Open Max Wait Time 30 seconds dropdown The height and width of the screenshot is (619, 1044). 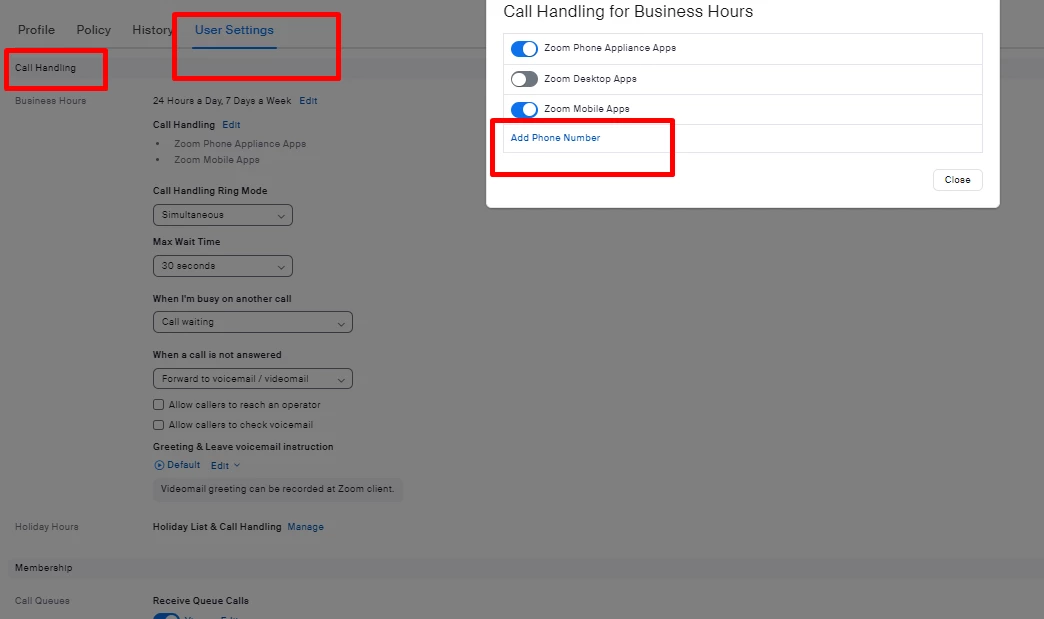pyautogui.click(x=222, y=266)
